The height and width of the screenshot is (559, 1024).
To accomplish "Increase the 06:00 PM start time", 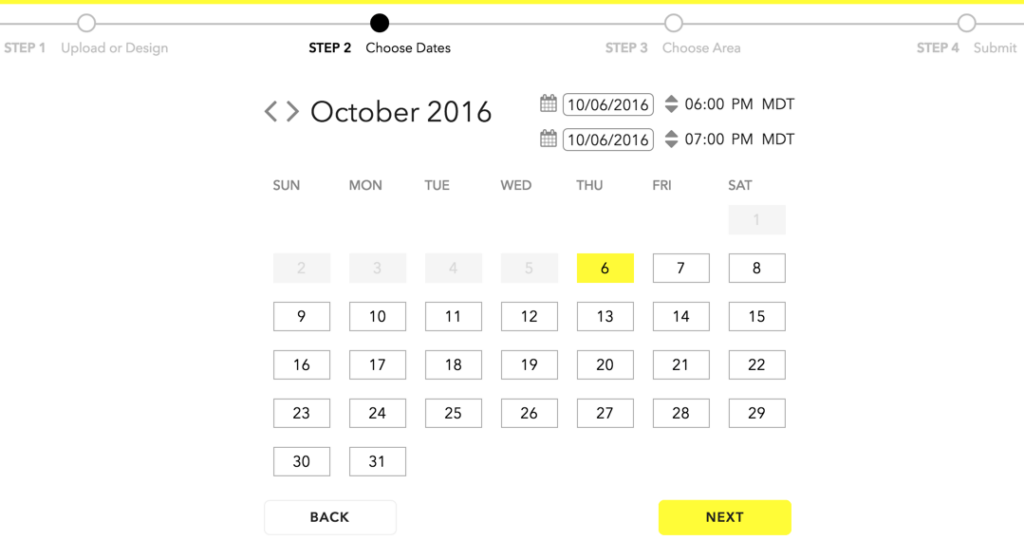I will [671, 99].
